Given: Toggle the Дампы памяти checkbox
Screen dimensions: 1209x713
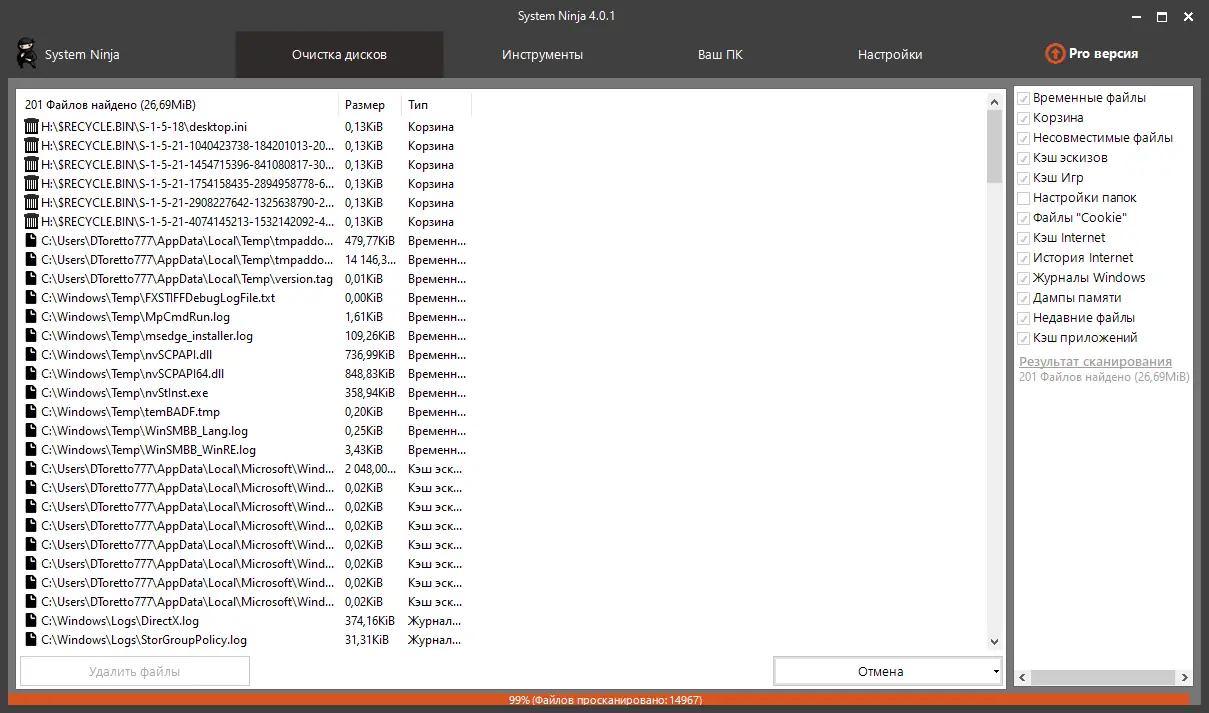Looking at the screenshot, I should pos(1024,298).
